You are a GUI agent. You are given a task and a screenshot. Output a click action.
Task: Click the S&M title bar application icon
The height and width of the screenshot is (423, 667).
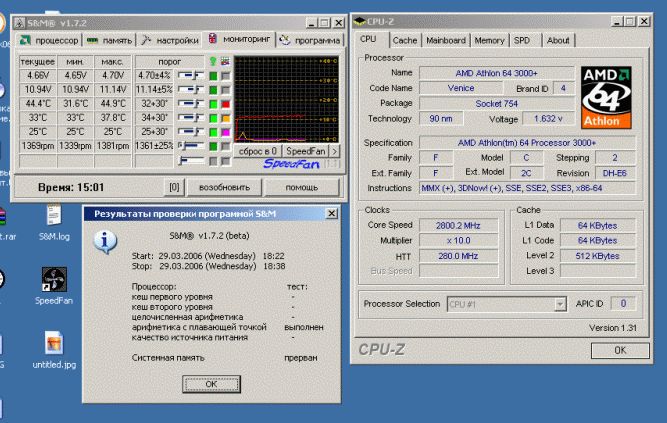click(x=20, y=23)
